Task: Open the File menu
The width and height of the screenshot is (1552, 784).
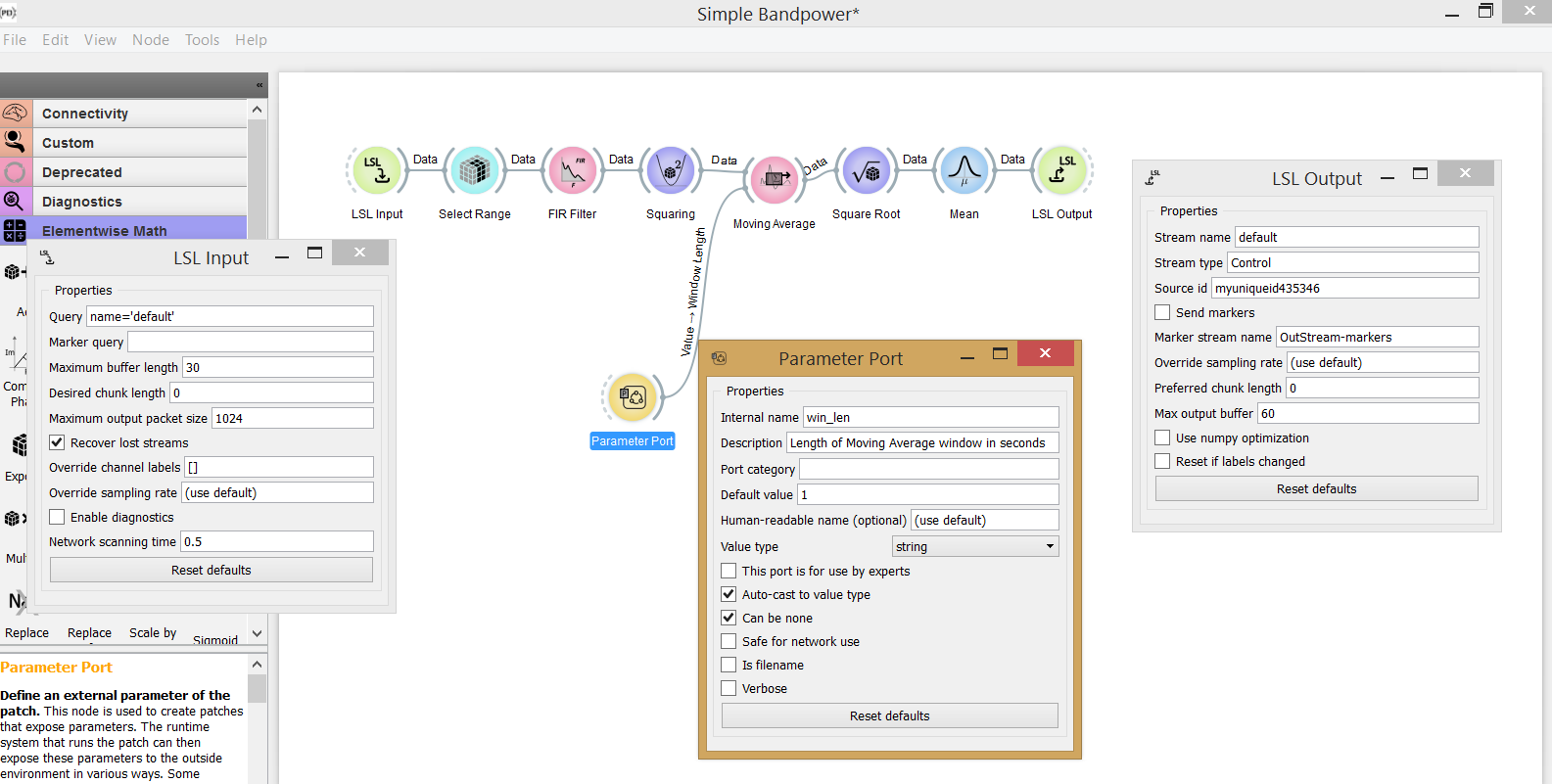Action: pos(15,40)
